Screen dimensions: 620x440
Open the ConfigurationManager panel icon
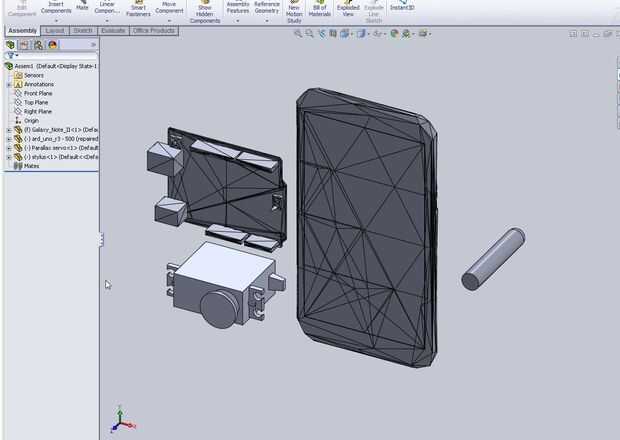pos(38,45)
